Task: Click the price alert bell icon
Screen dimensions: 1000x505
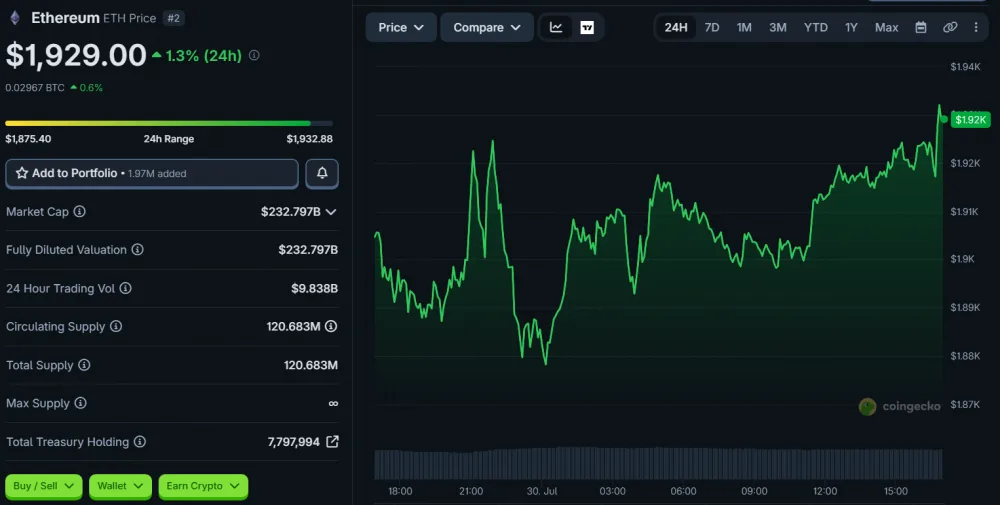Action: [322, 173]
